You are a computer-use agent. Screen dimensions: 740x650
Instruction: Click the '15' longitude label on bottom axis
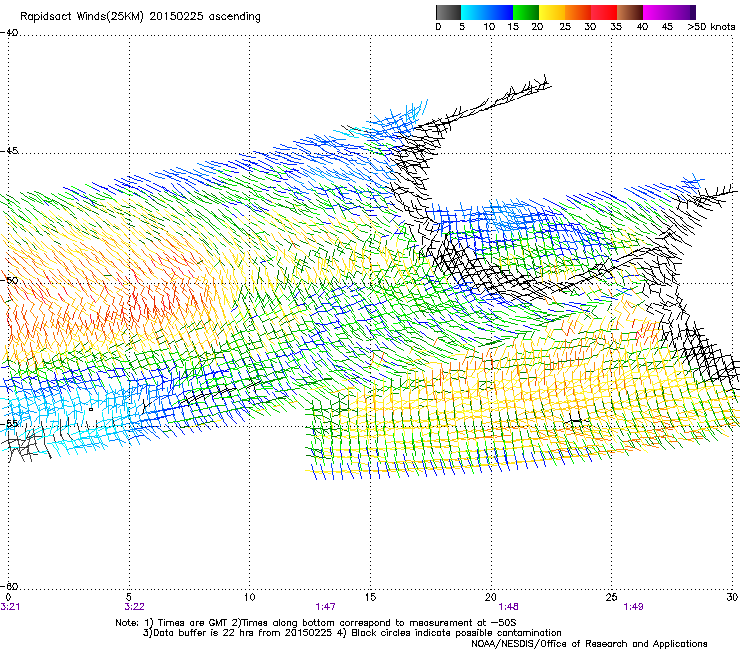coord(370,597)
